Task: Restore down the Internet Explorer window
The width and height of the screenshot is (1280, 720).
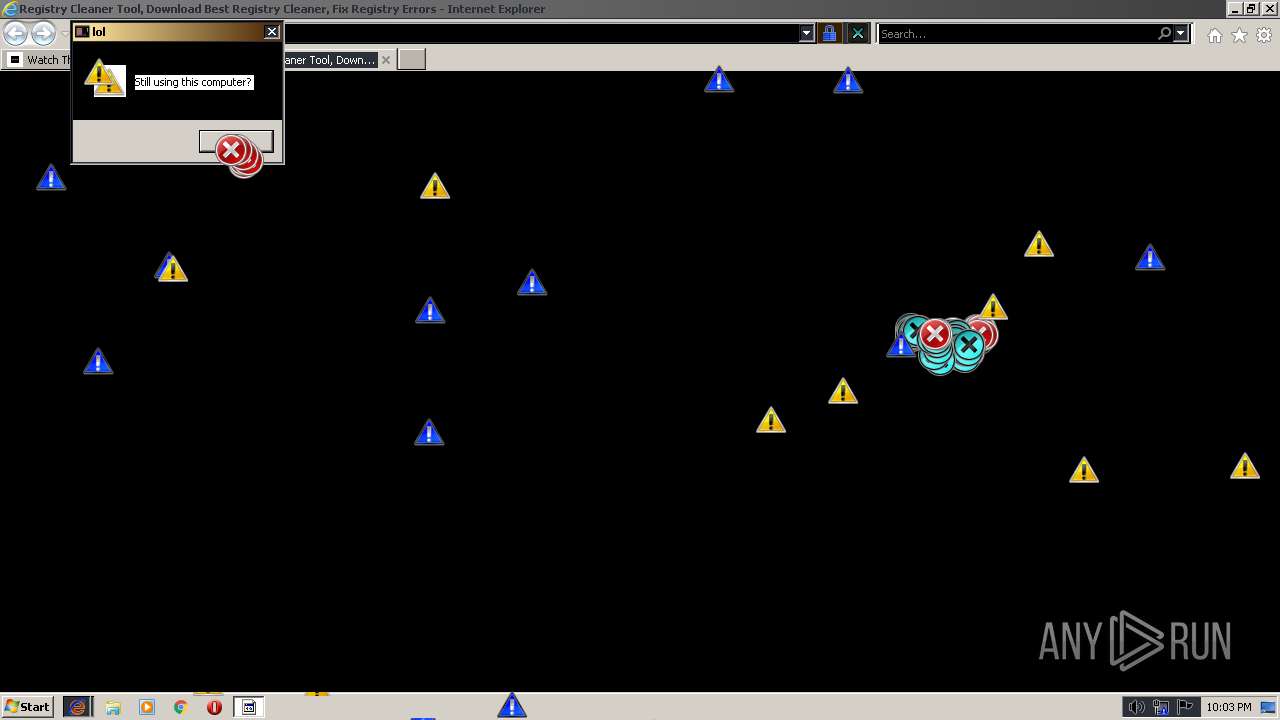Action: pyautogui.click(x=1250, y=9)
